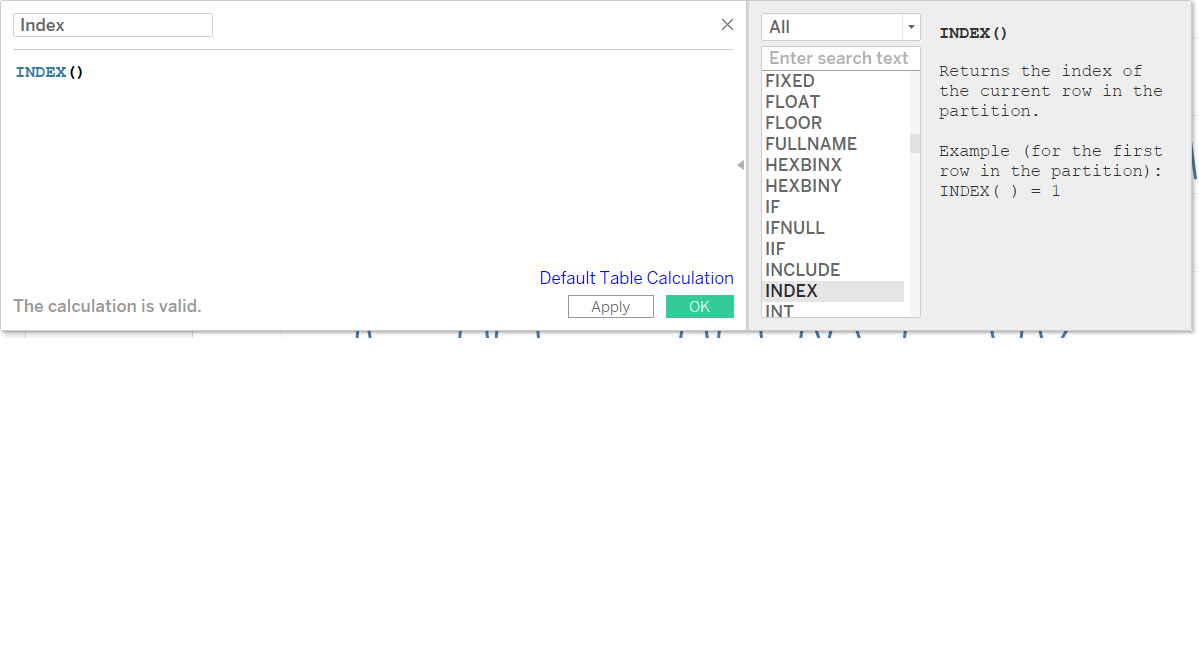Viewport: 1199px width, 648px height.
Task: Select the HEXBINX function from the list
Action: [x=804, y=164]
